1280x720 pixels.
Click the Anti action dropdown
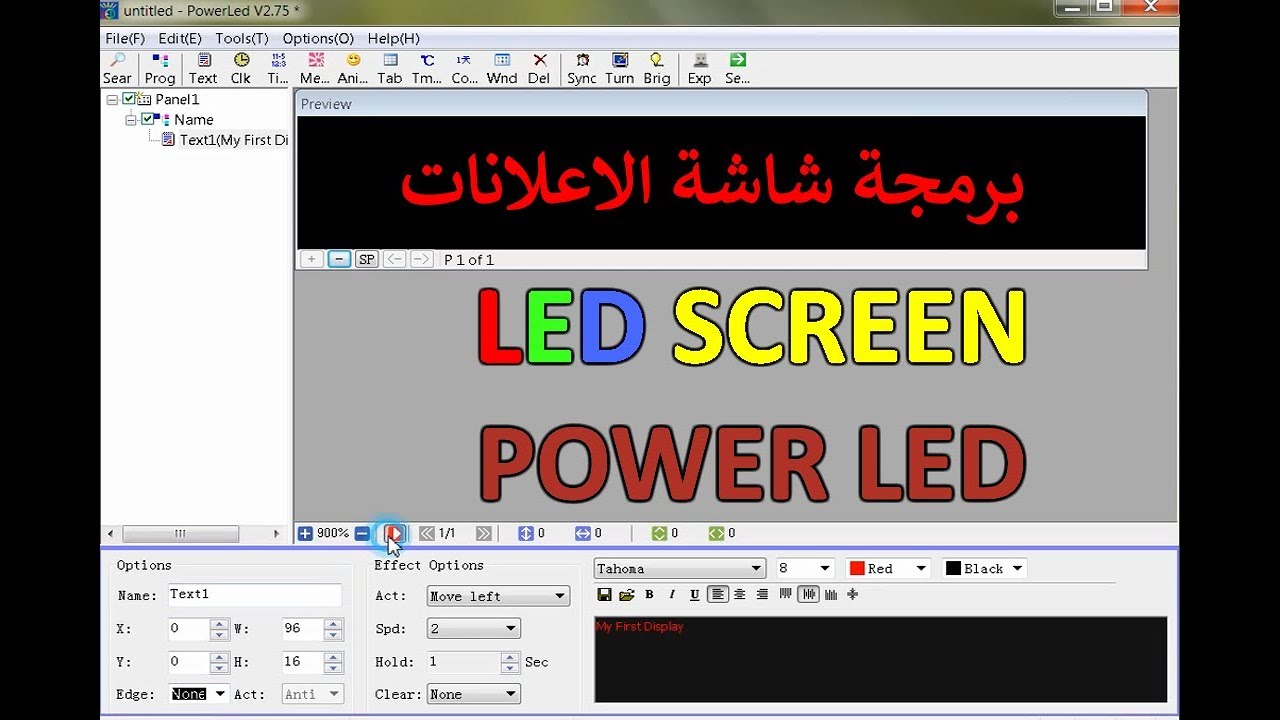(x=312, y=694)
